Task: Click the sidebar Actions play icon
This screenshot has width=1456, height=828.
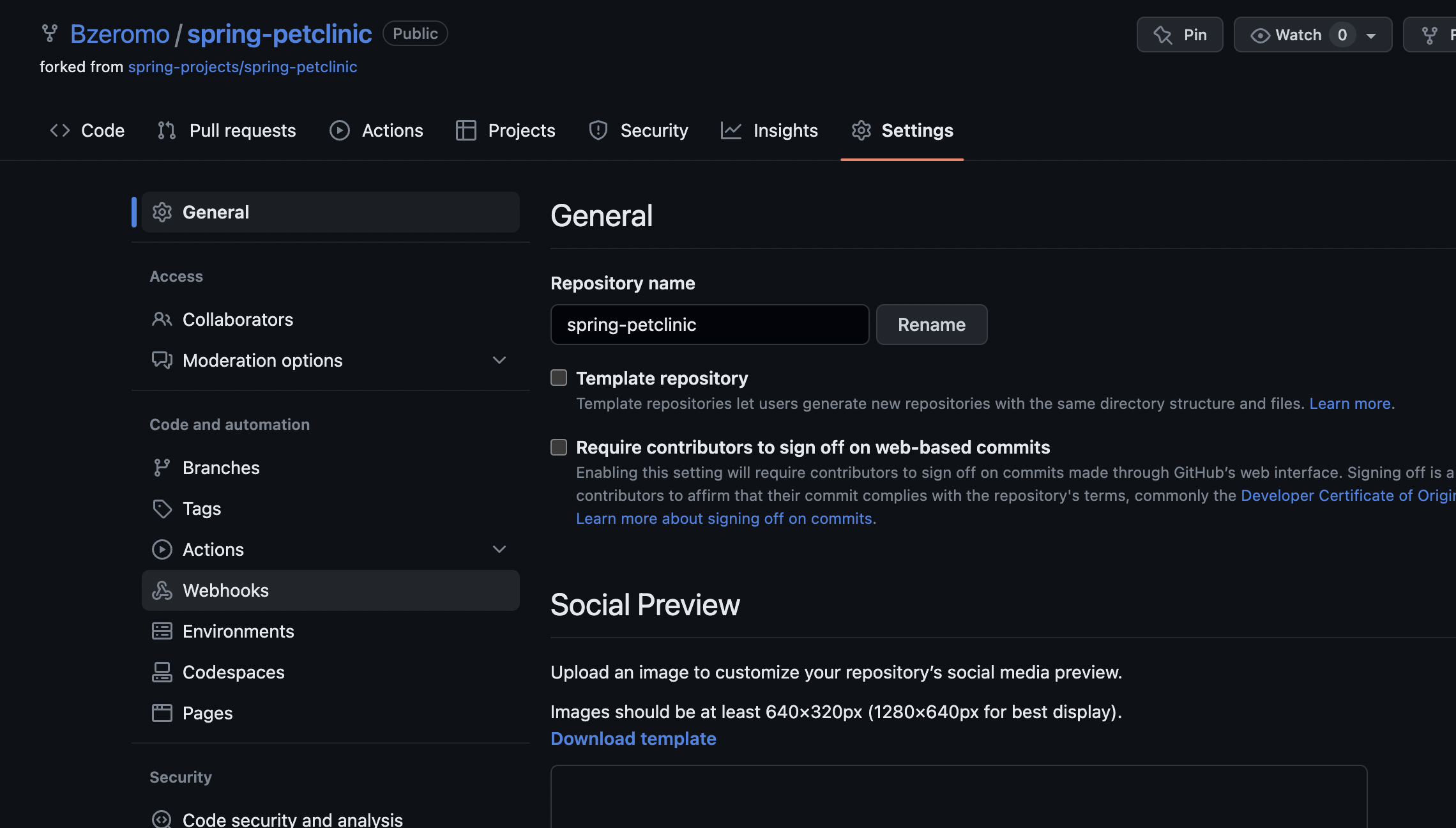Action: (x=162, y=549)
